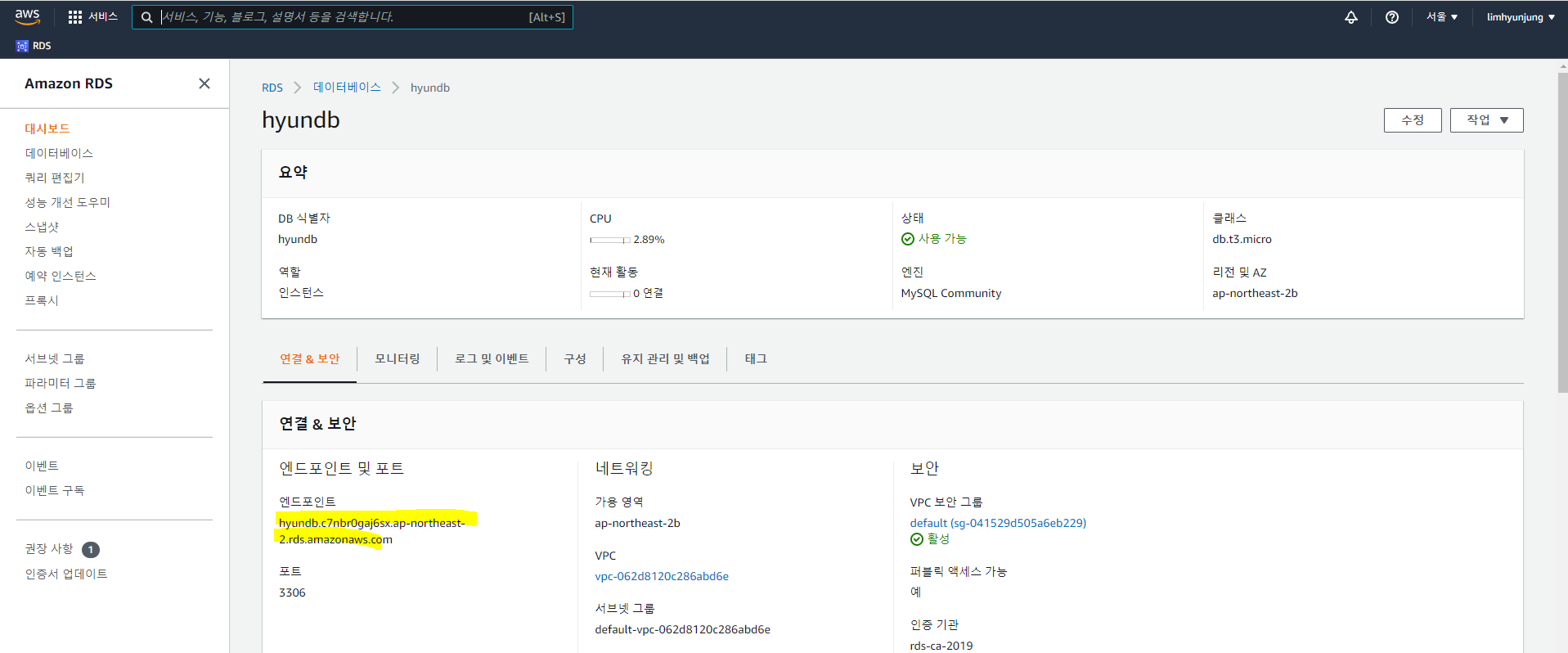Viewport: 1568px width, 653px height.
Task: Open 프록시 in the sidebar
Action: [42, 300]
